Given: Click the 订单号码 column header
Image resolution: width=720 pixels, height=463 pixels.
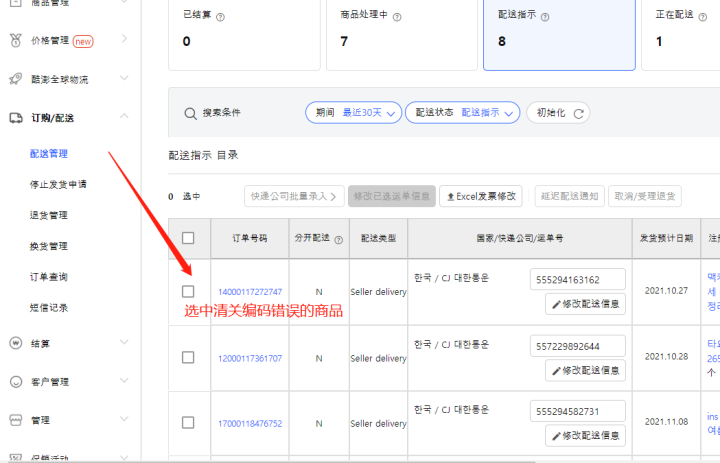Looking at the screenshot, I should [249, 238].
